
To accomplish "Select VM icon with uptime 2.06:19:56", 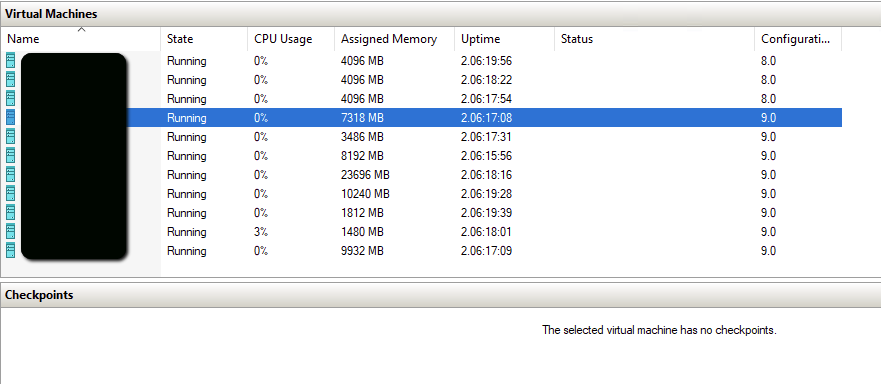I will tap(10, 60).
